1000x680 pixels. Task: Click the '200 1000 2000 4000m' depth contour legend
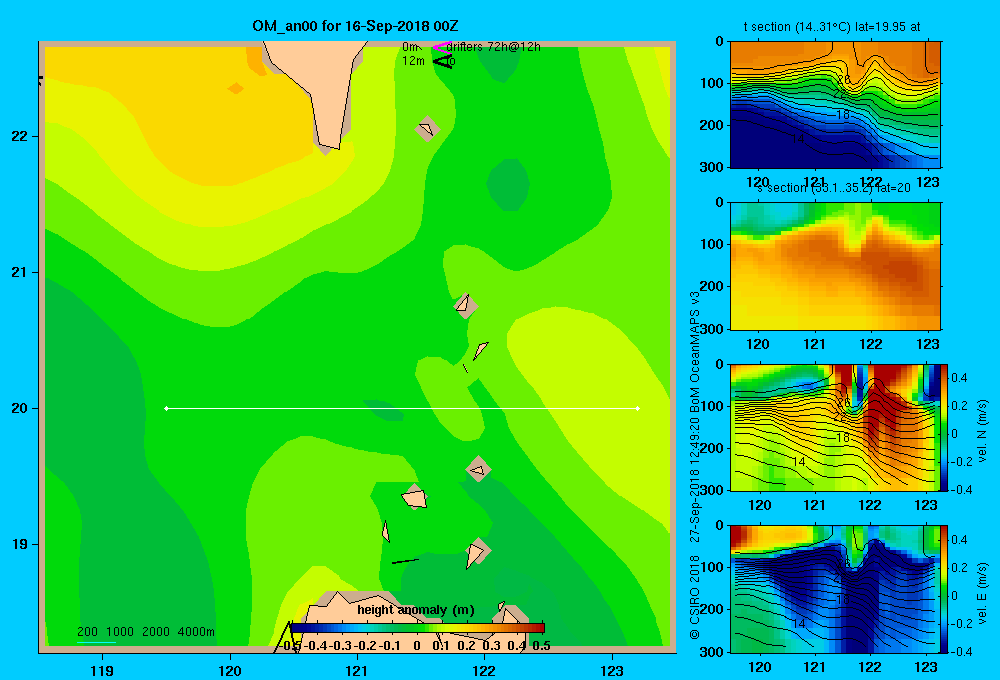(x=145, y=632)
